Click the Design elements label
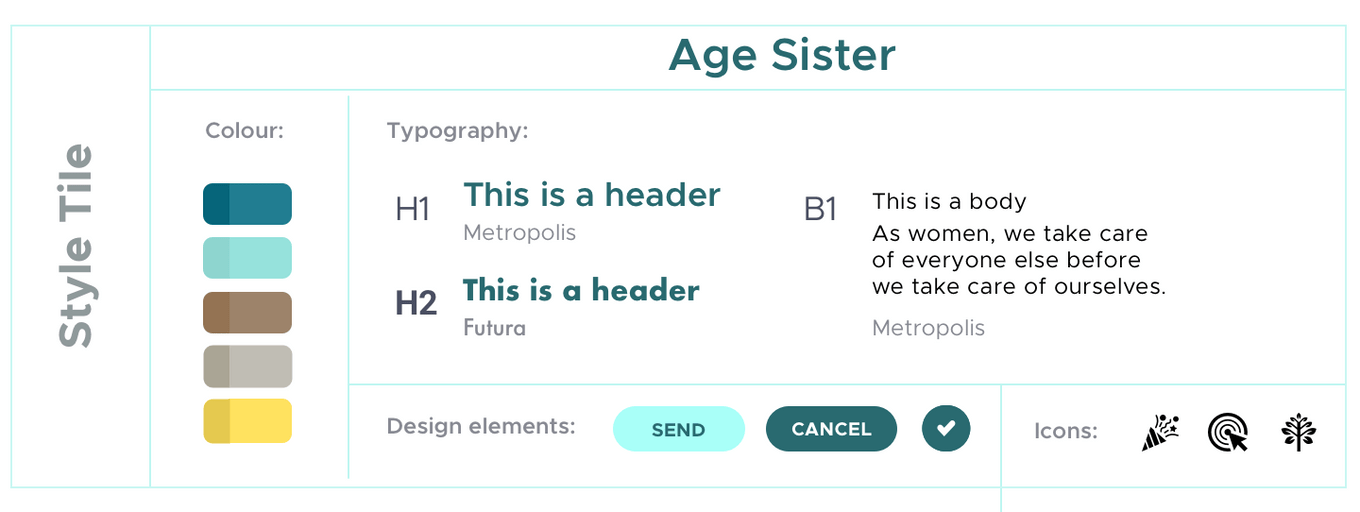 tap(481, 426)
